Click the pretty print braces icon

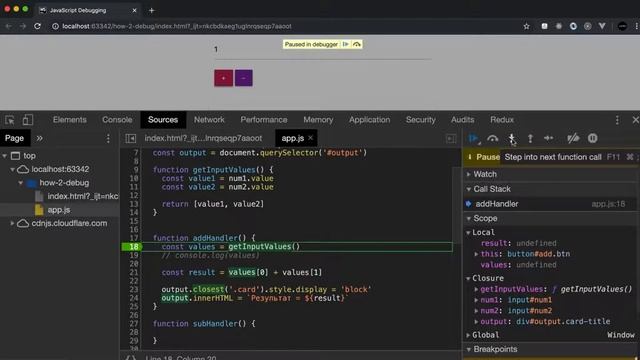coord(130,357)
